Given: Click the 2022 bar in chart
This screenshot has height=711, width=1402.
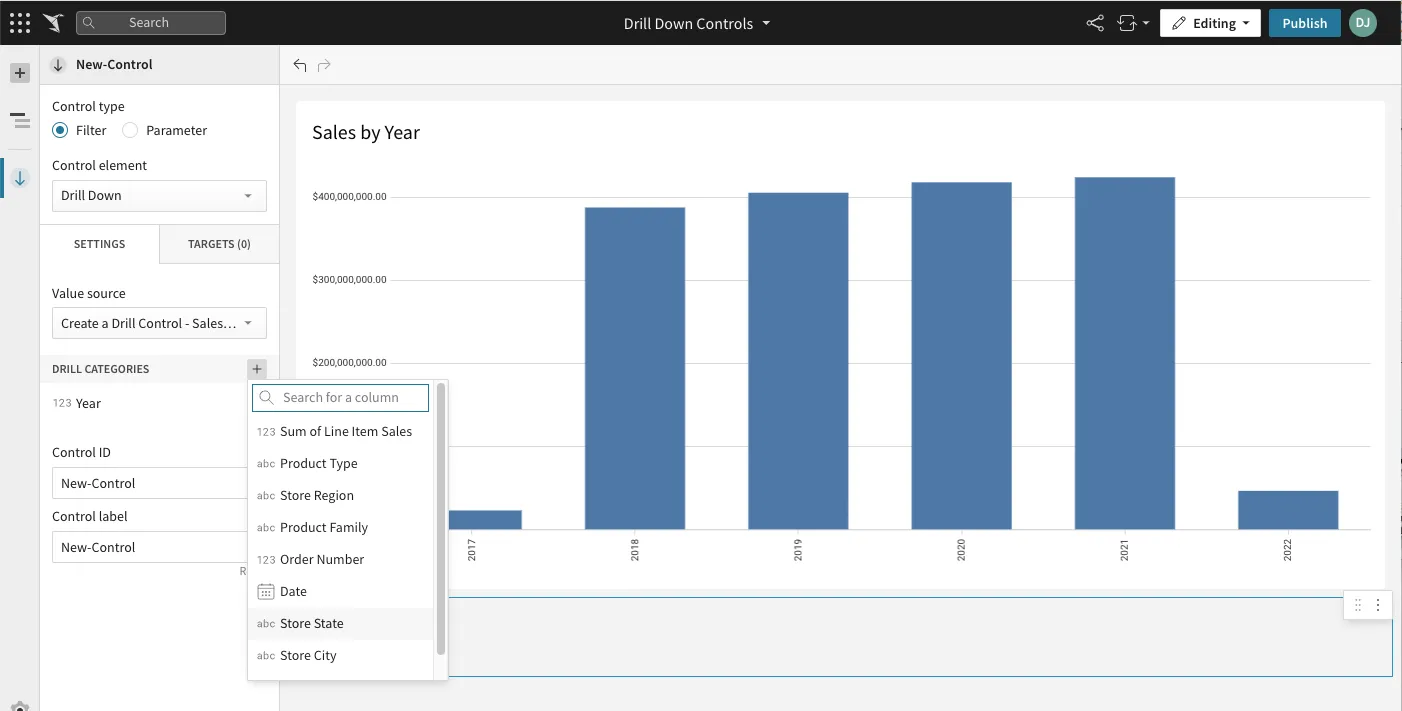Looking at the screenshot, I should click(x=1288, y=510).
